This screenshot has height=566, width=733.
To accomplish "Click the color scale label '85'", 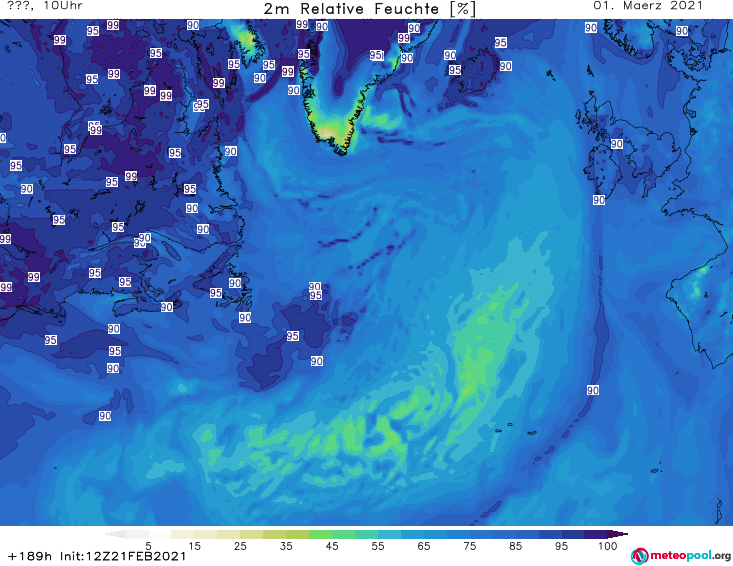I will point(516,546).
